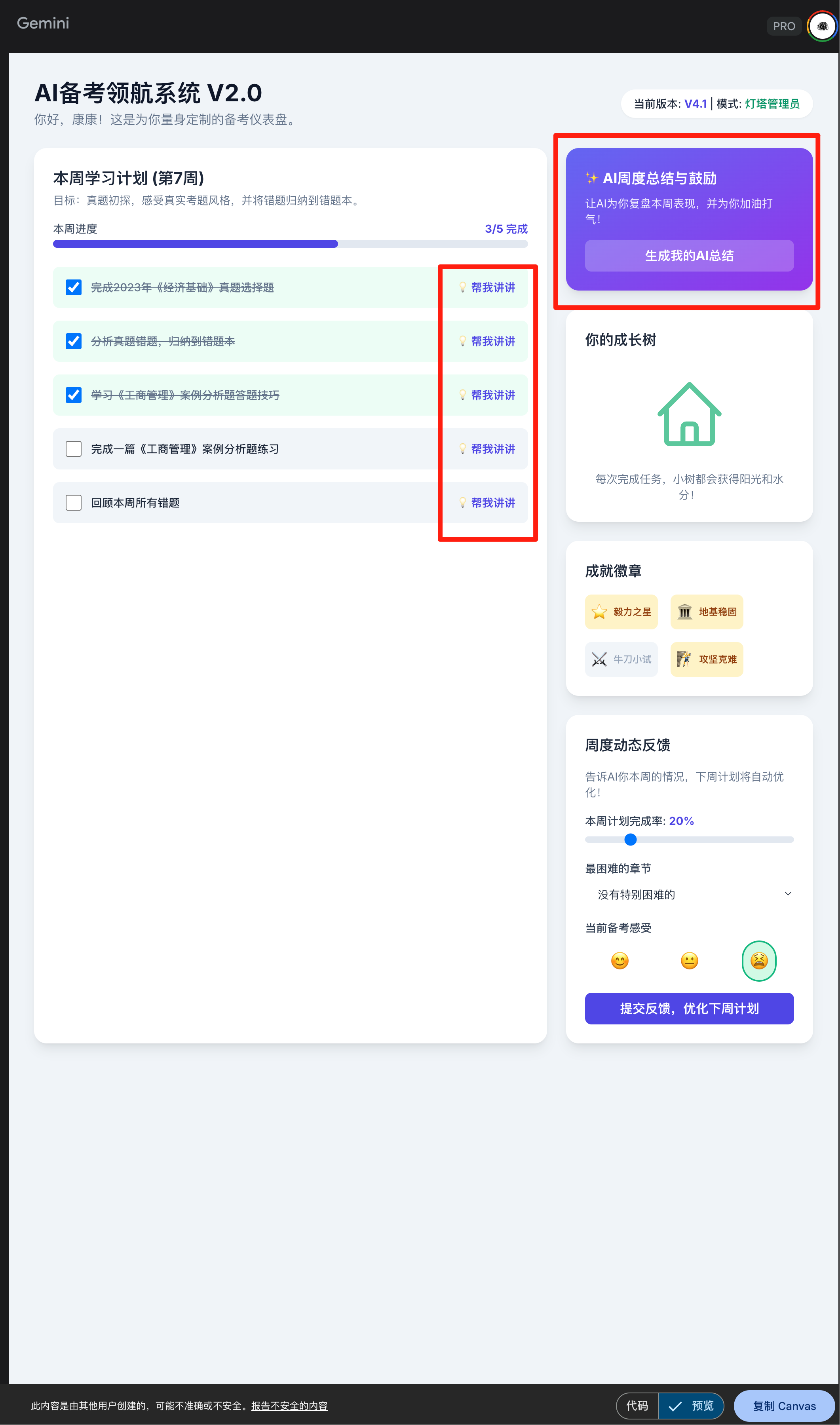Click the 本周学习计划 (第7周) heading
Image resolution: width=840 pixels, height=1425 pixels.
pyautogui.click(x=129, y=178)
